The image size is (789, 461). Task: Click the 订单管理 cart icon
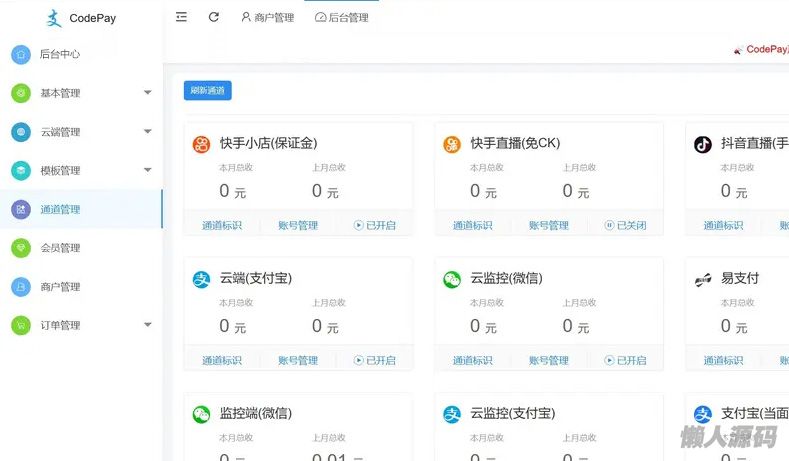click(x=21, y=326)
